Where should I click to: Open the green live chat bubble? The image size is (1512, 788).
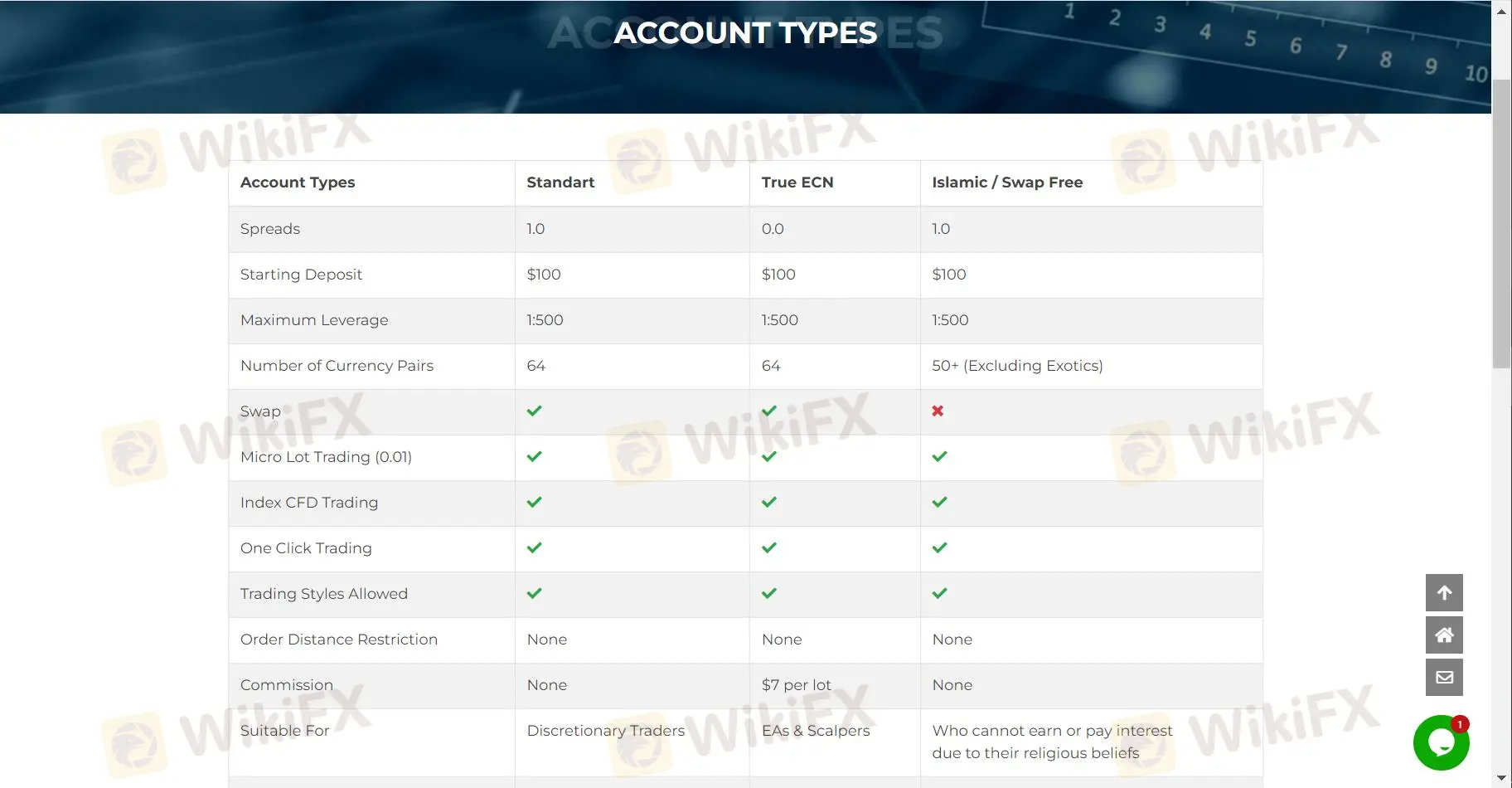1441,742
